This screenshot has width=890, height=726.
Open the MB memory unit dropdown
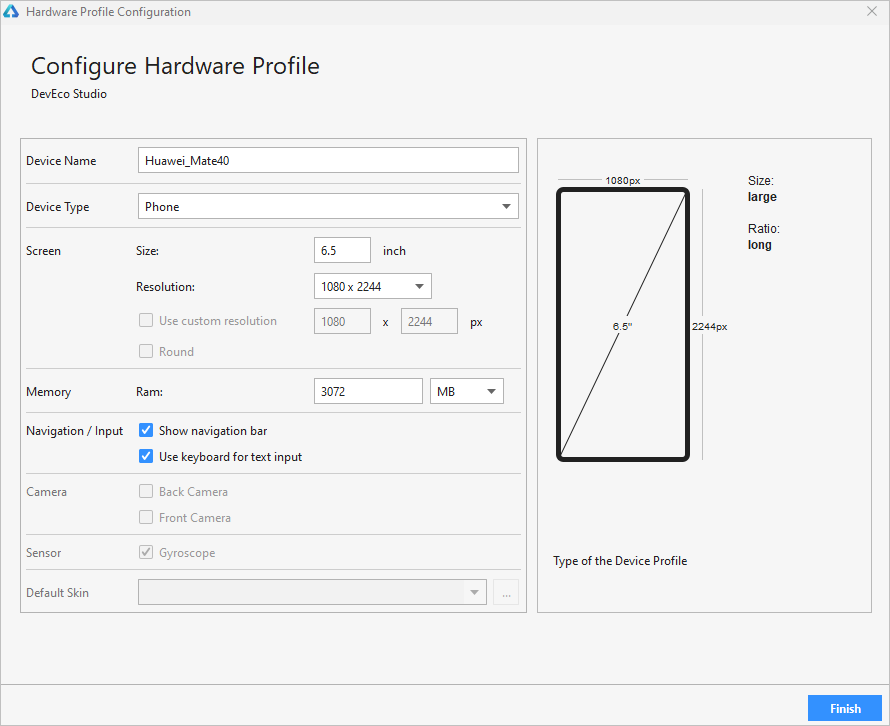tap(466, 391)
